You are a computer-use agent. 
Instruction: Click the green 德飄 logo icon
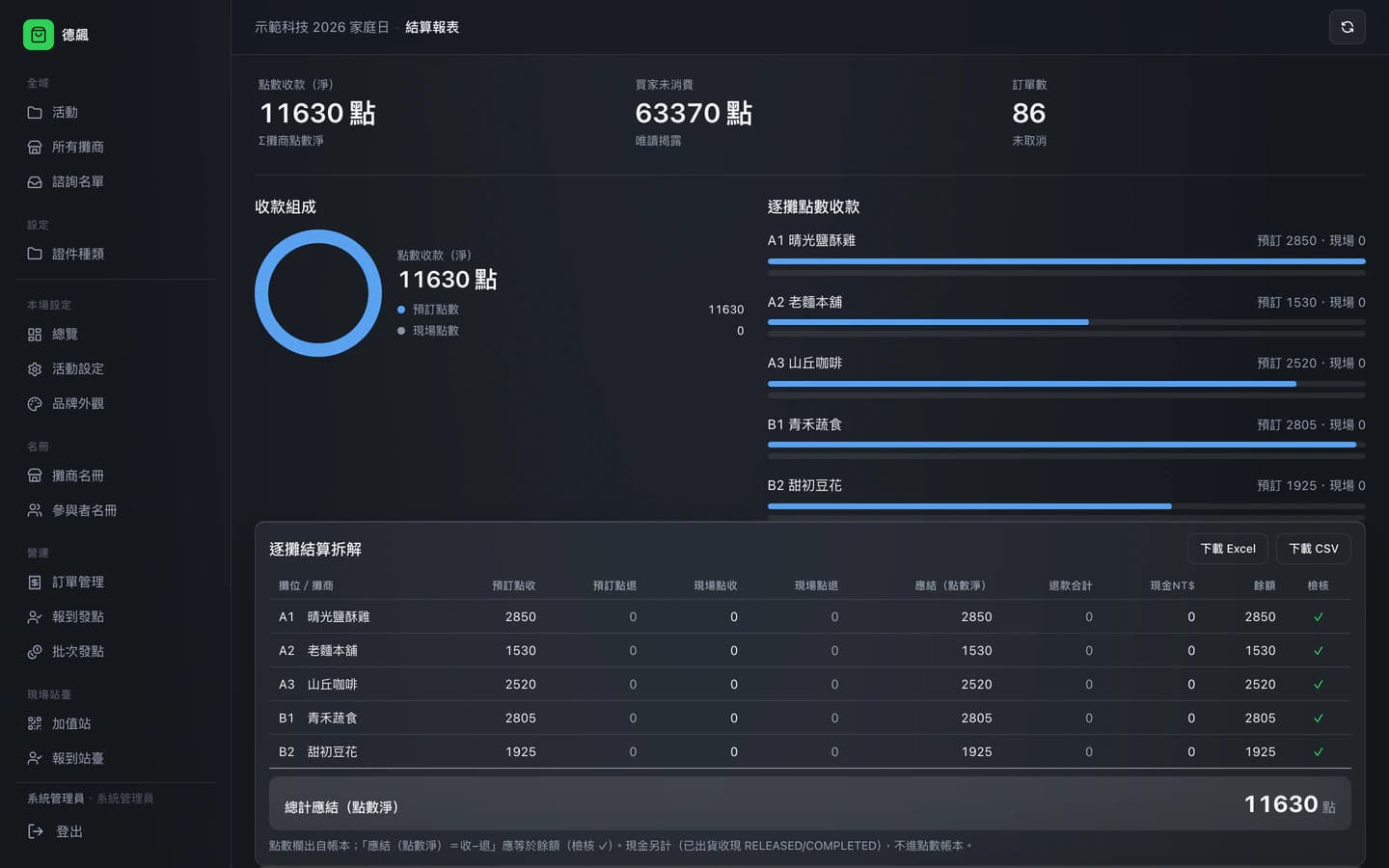coord(39,35)
